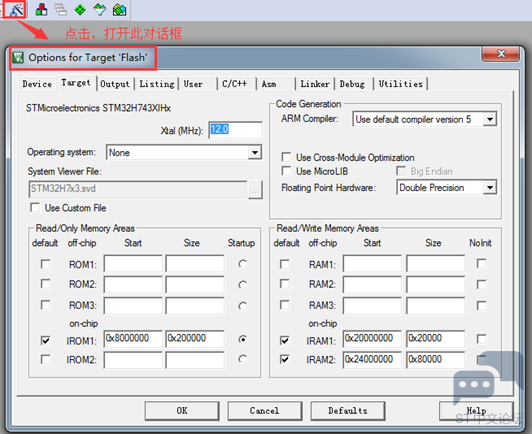Click the IROM1 Size field
Viewport: 532px width, 434px height.
point(195,339)
